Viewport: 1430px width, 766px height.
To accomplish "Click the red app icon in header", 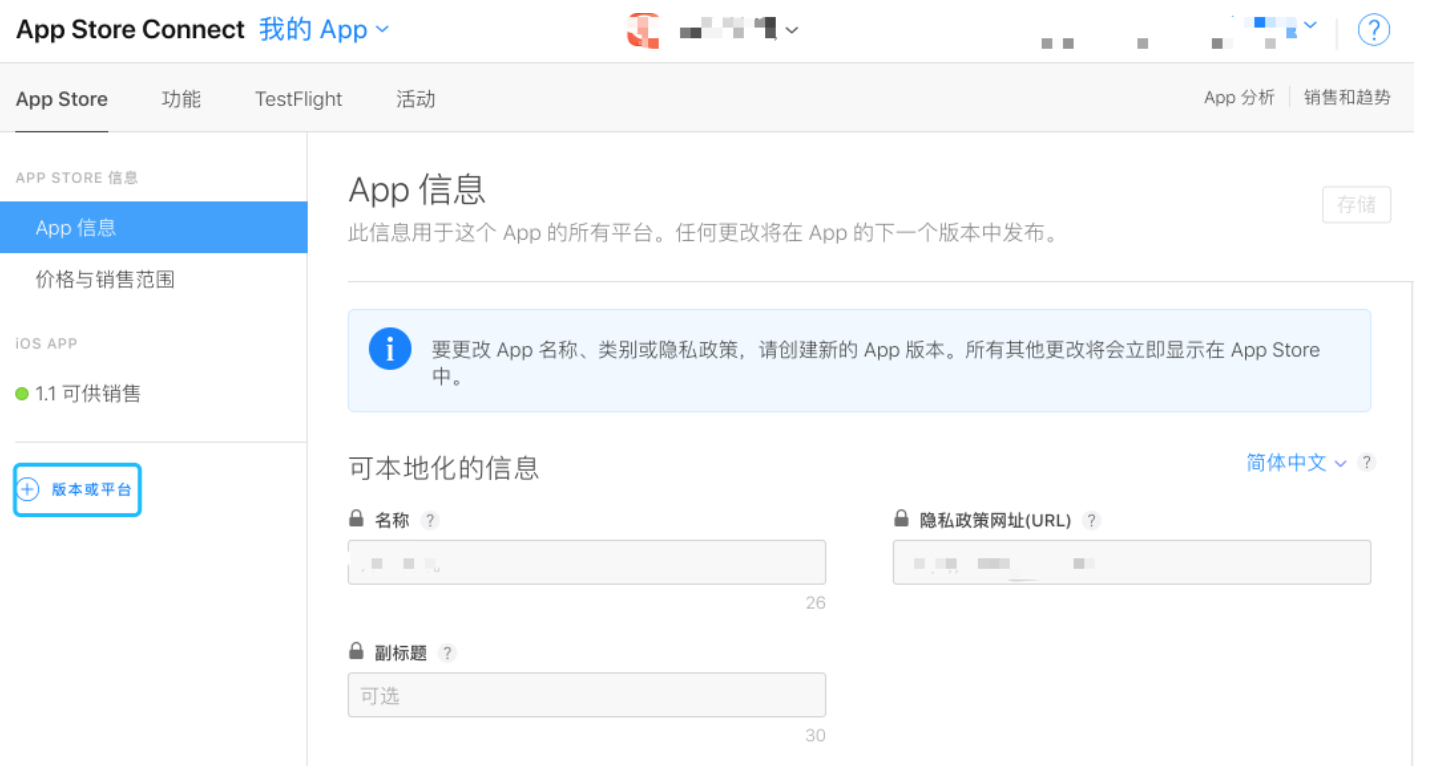I will click(x=643, y=30).
